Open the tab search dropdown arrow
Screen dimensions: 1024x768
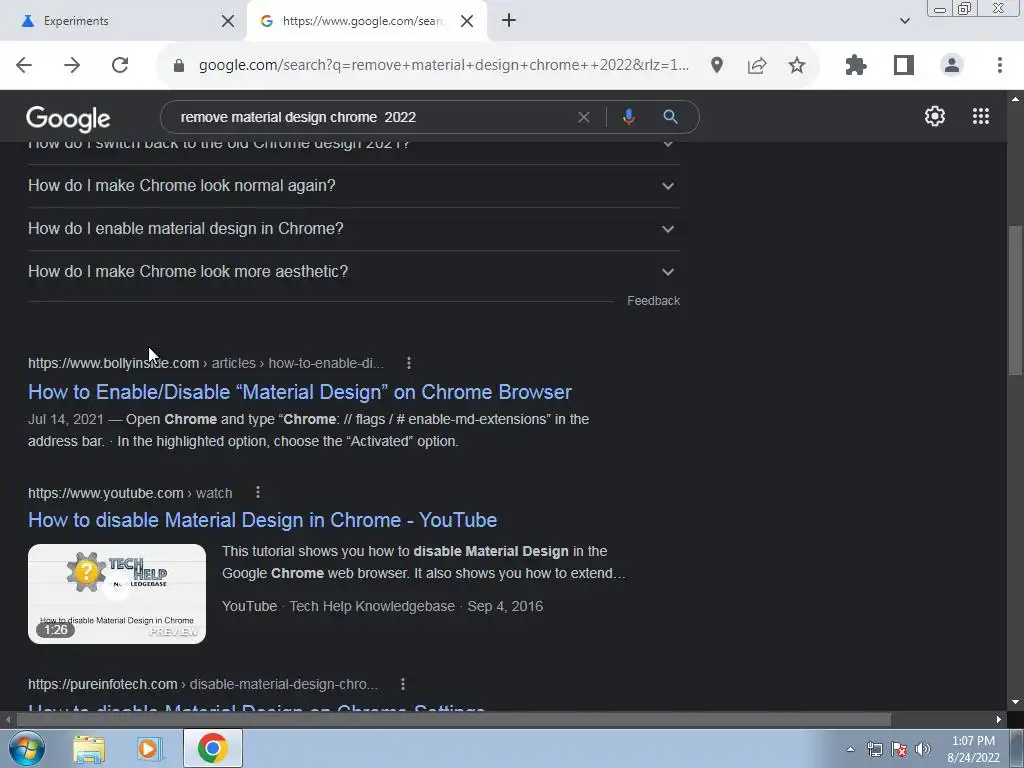point(904,21)
